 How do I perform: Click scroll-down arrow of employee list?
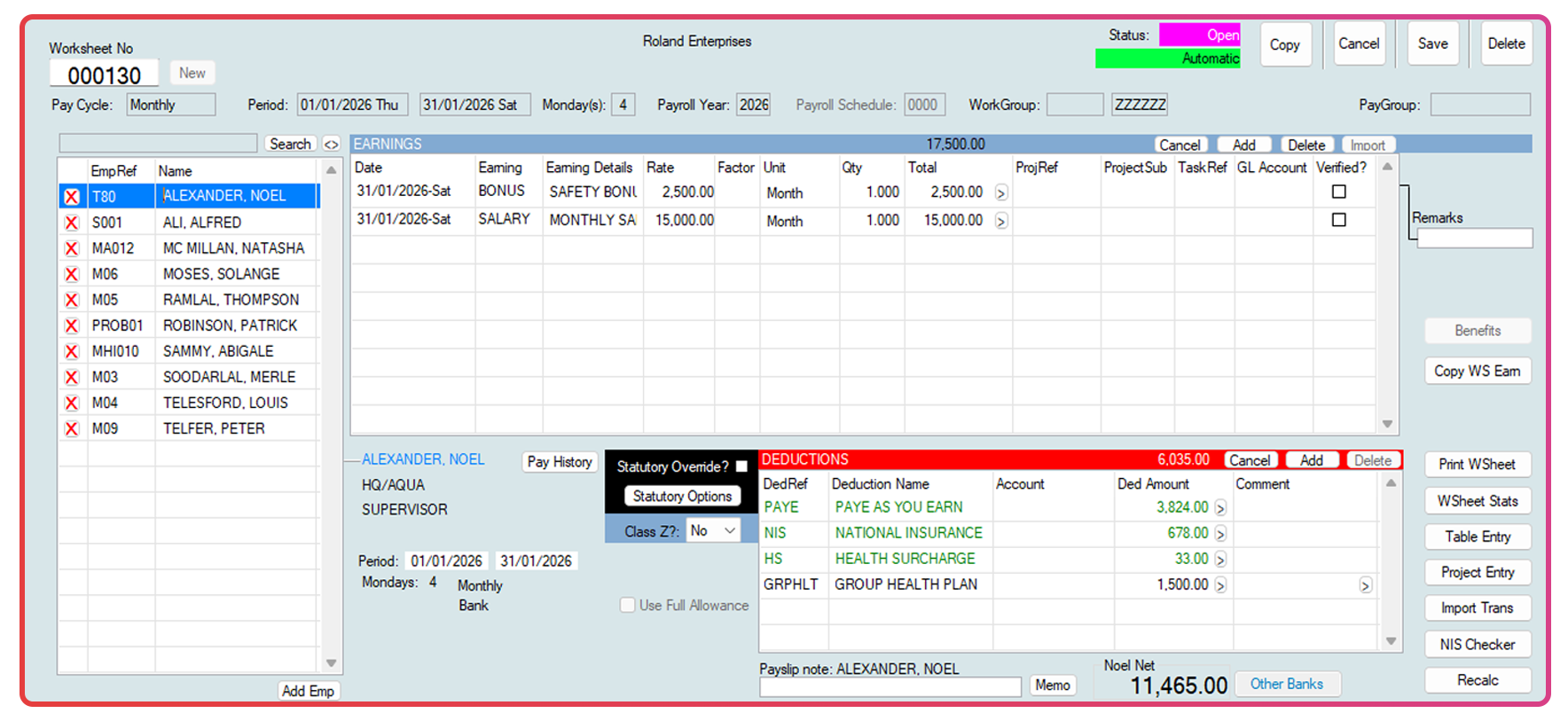331,662
